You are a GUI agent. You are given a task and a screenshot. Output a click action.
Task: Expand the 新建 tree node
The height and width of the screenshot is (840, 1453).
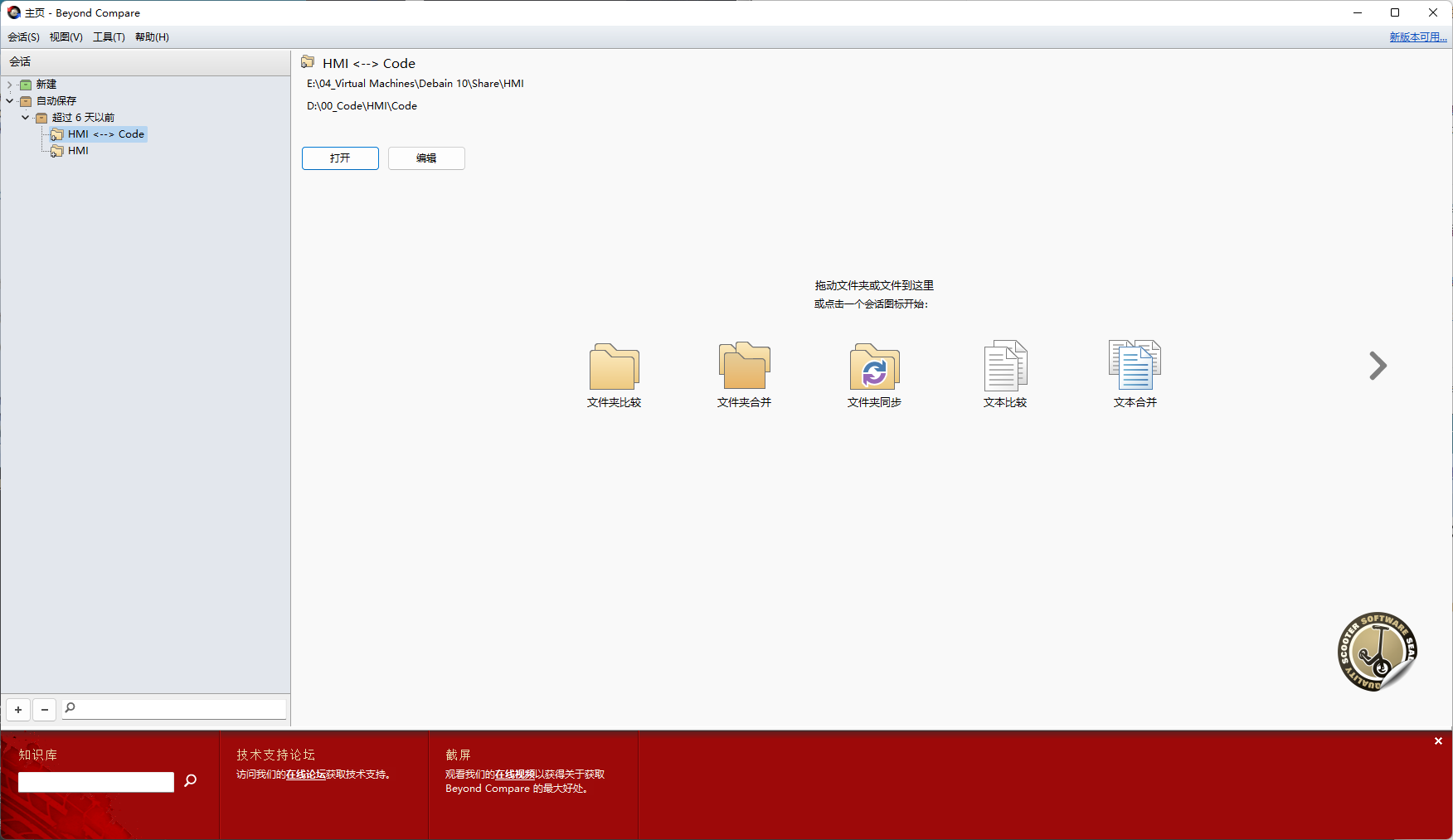point(10,85)
